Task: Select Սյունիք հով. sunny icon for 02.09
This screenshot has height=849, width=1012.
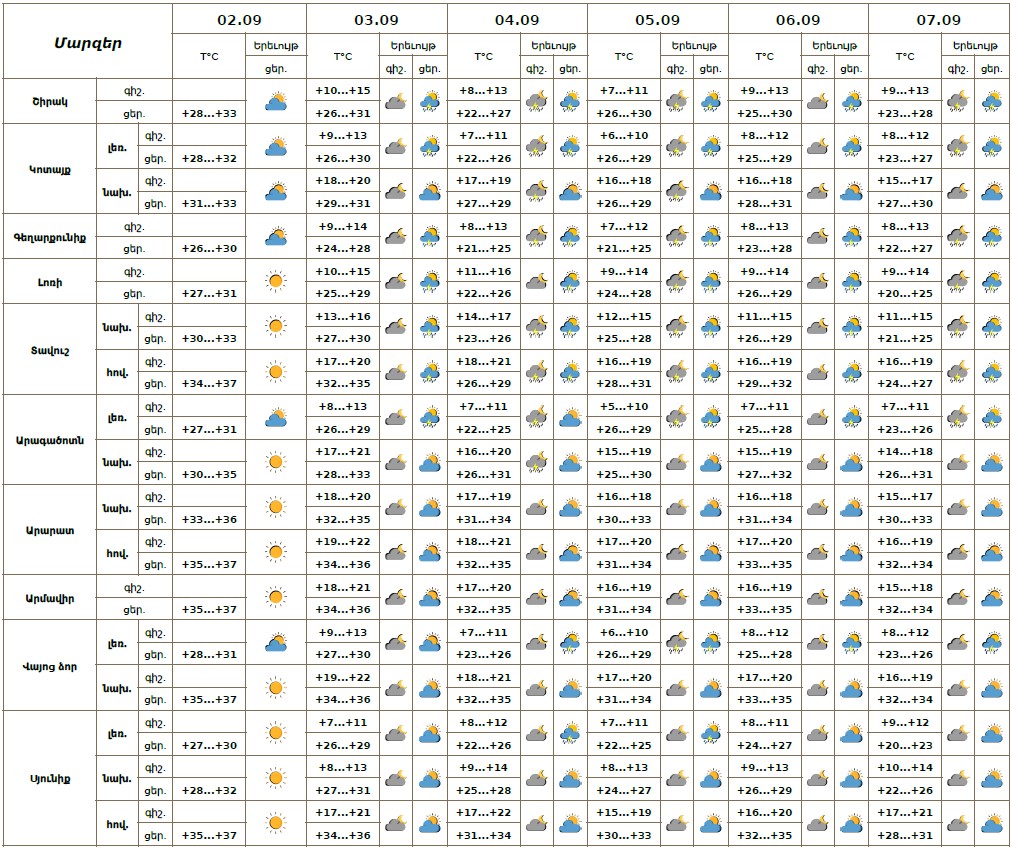Action: point(276,823)
